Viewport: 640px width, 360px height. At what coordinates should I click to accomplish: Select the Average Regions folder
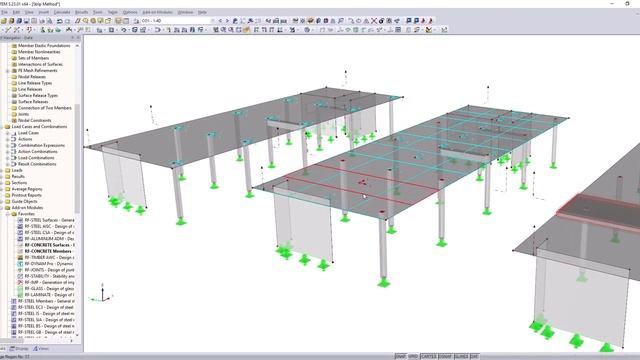click(27, 189)
